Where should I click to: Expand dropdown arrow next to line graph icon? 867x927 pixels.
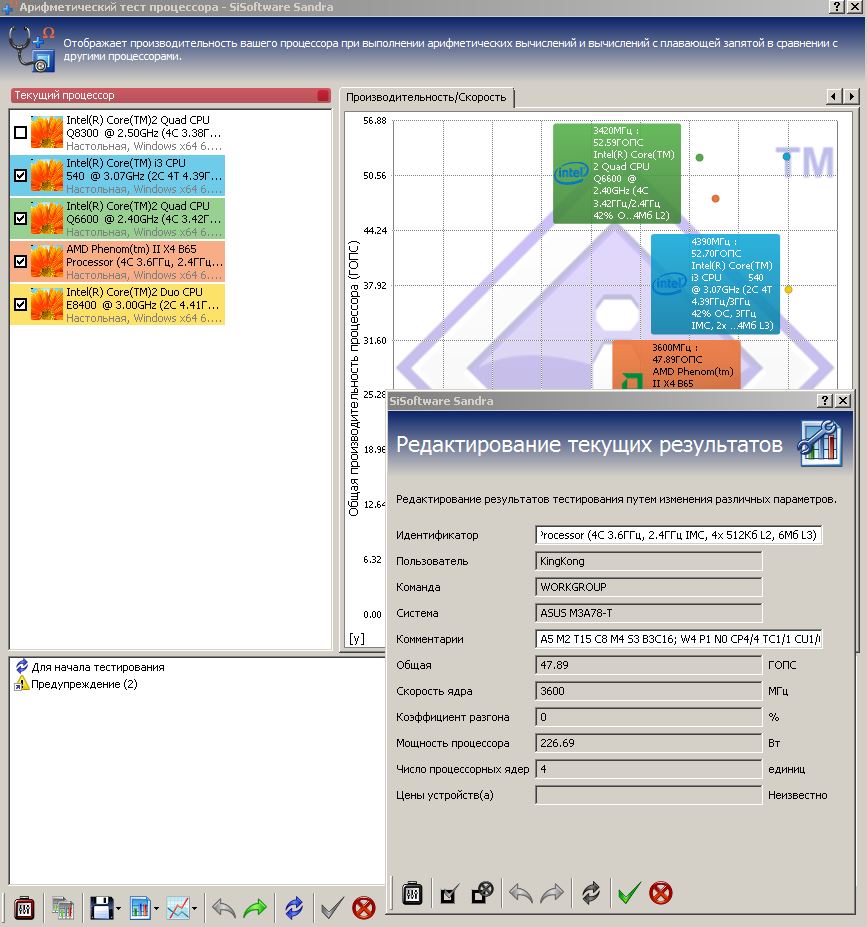[x=194, y=909]
